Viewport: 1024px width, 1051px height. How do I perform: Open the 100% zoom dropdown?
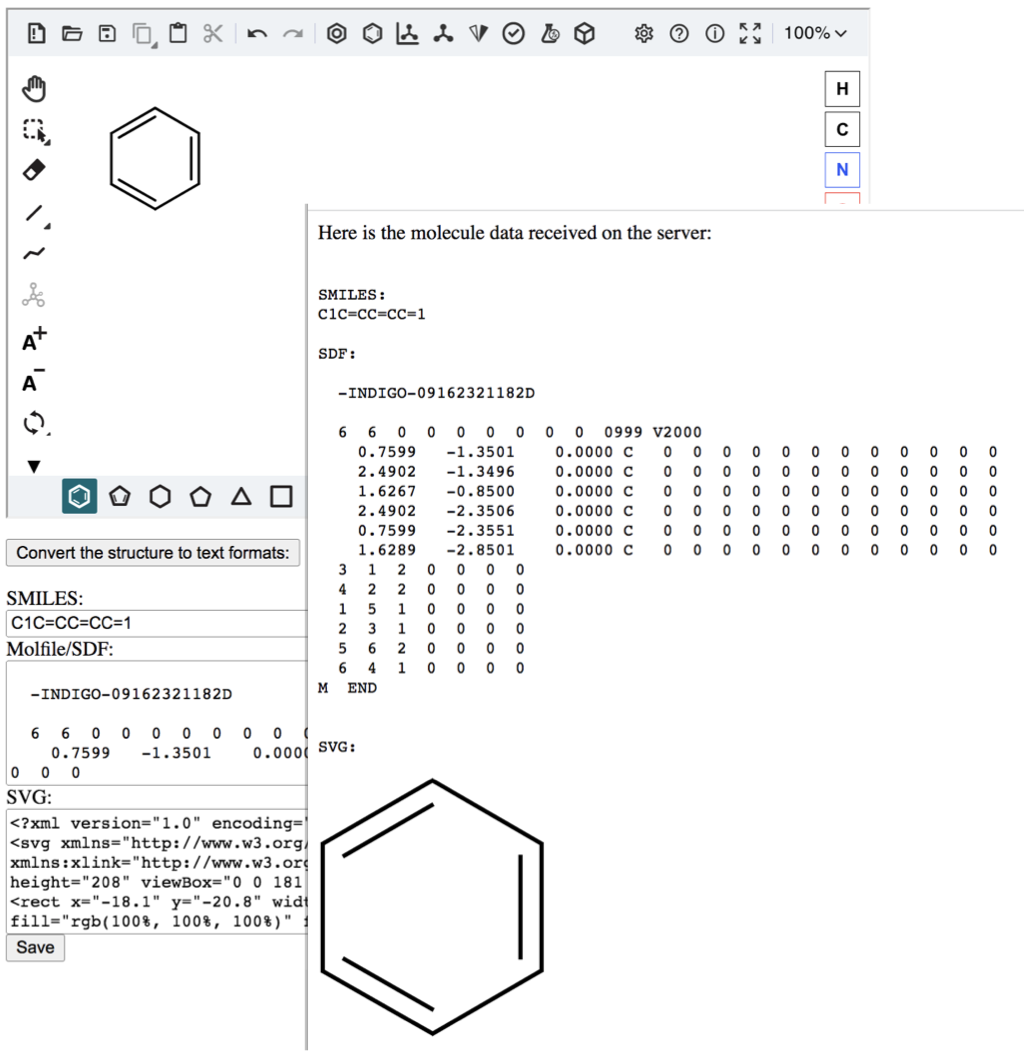click(815, 34)
